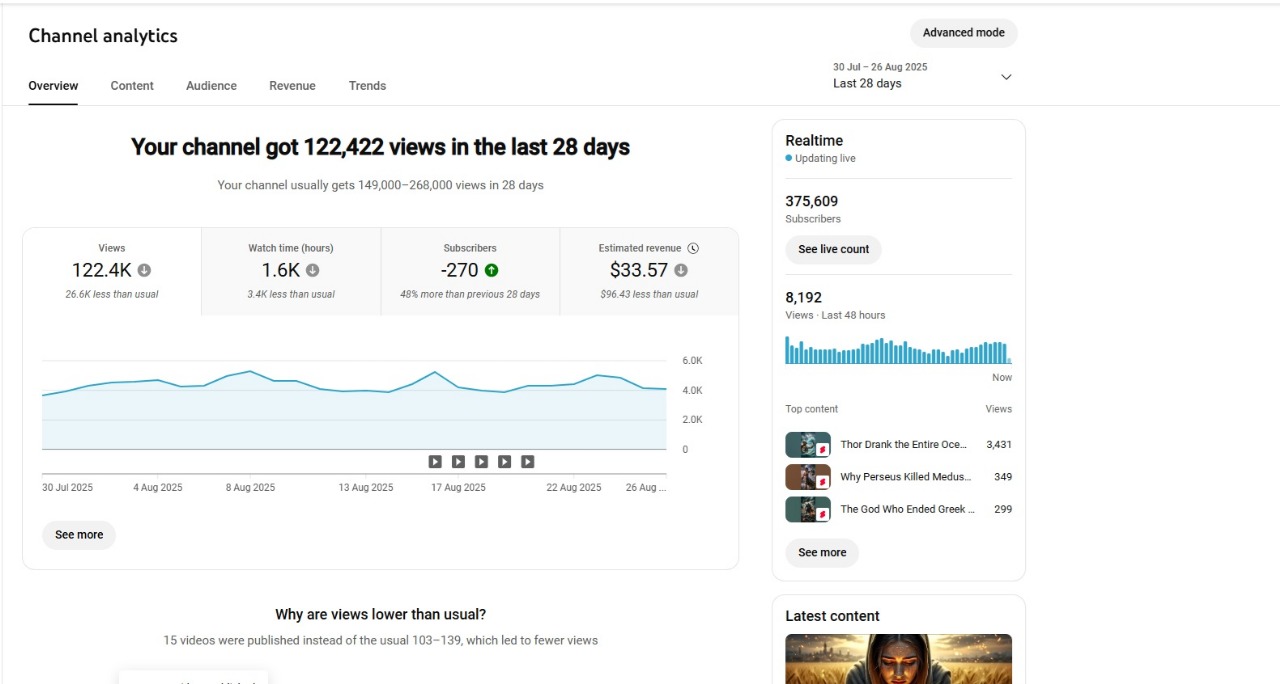This screenshot has height=684, width=1280.
Task: Click the middle video marker icon on chart
Action: coord(481,462)
